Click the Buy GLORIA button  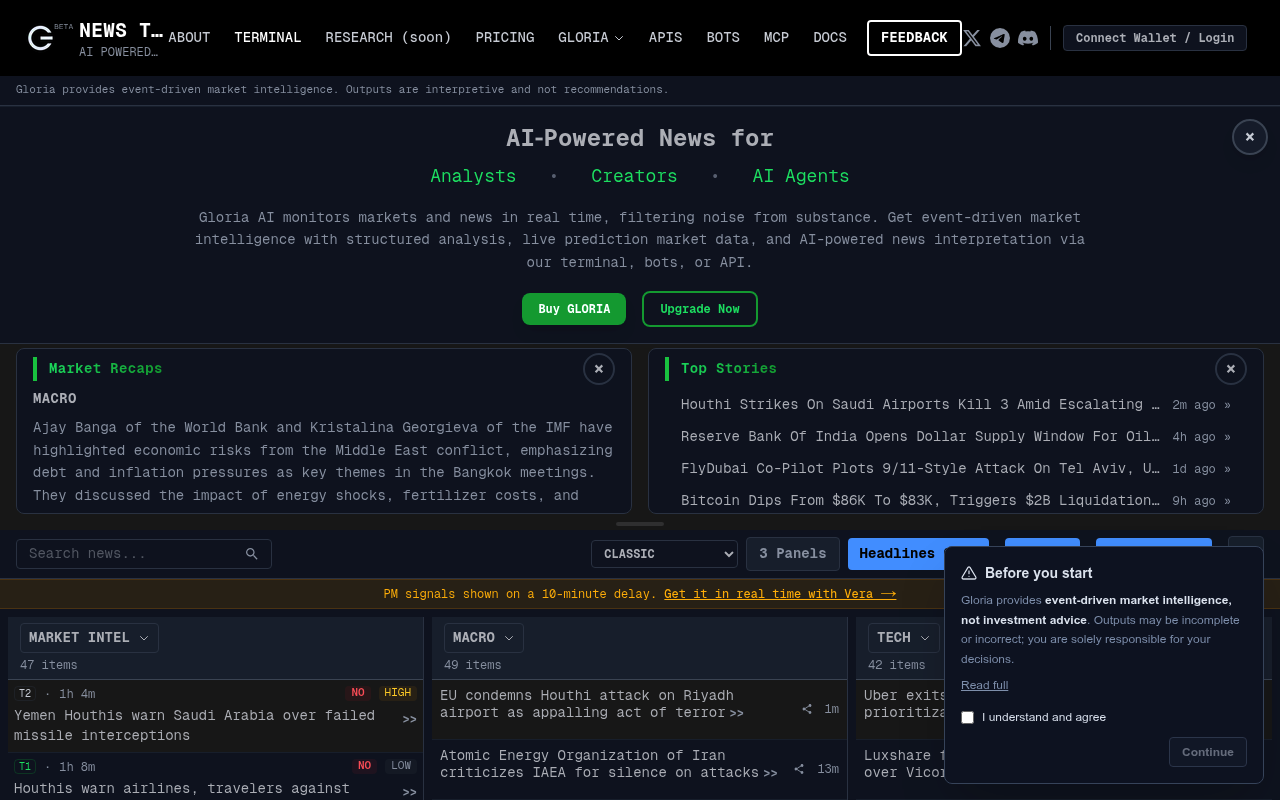pos(574,309)
